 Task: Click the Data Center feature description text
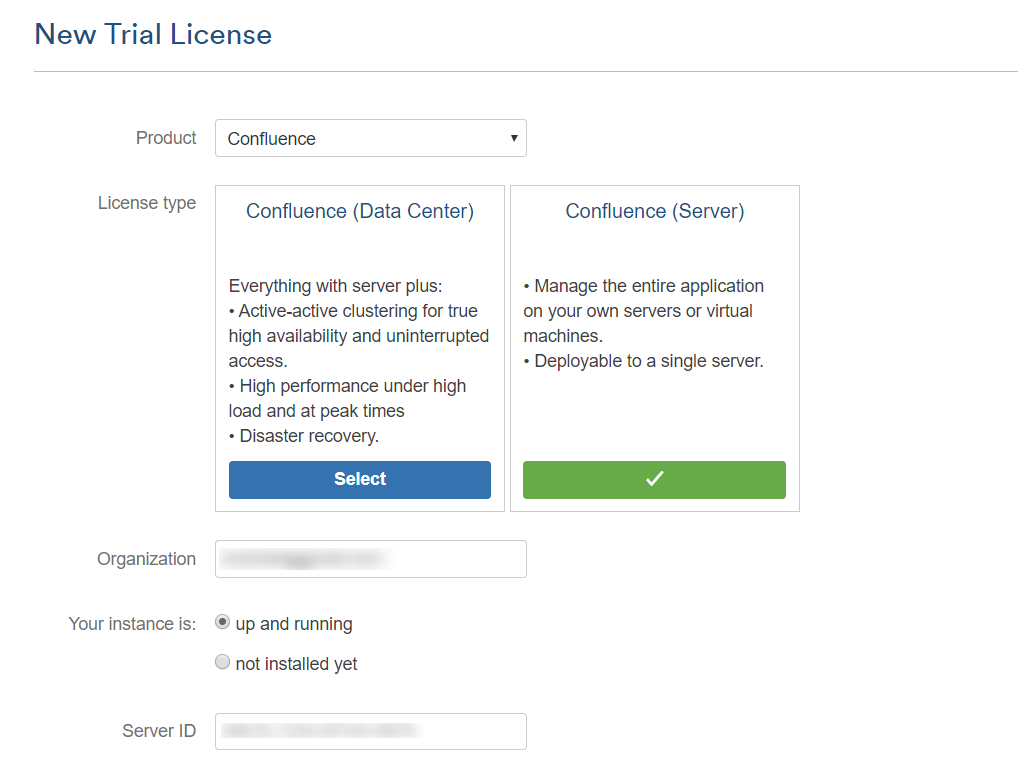click(x=359, y=361)
